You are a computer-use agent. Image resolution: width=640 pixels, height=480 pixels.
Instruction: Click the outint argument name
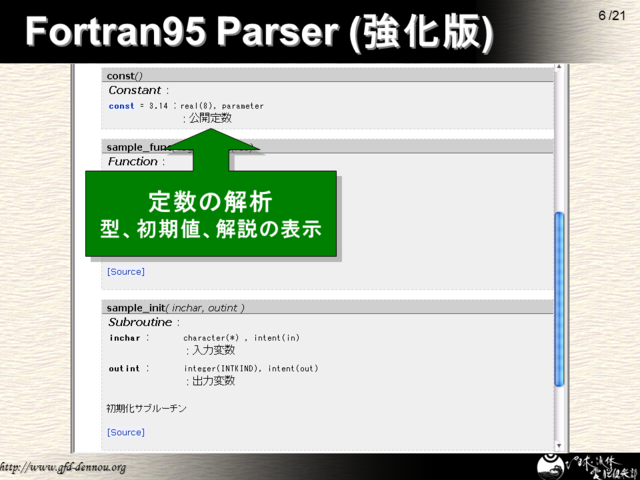click(x=124, y=368)
